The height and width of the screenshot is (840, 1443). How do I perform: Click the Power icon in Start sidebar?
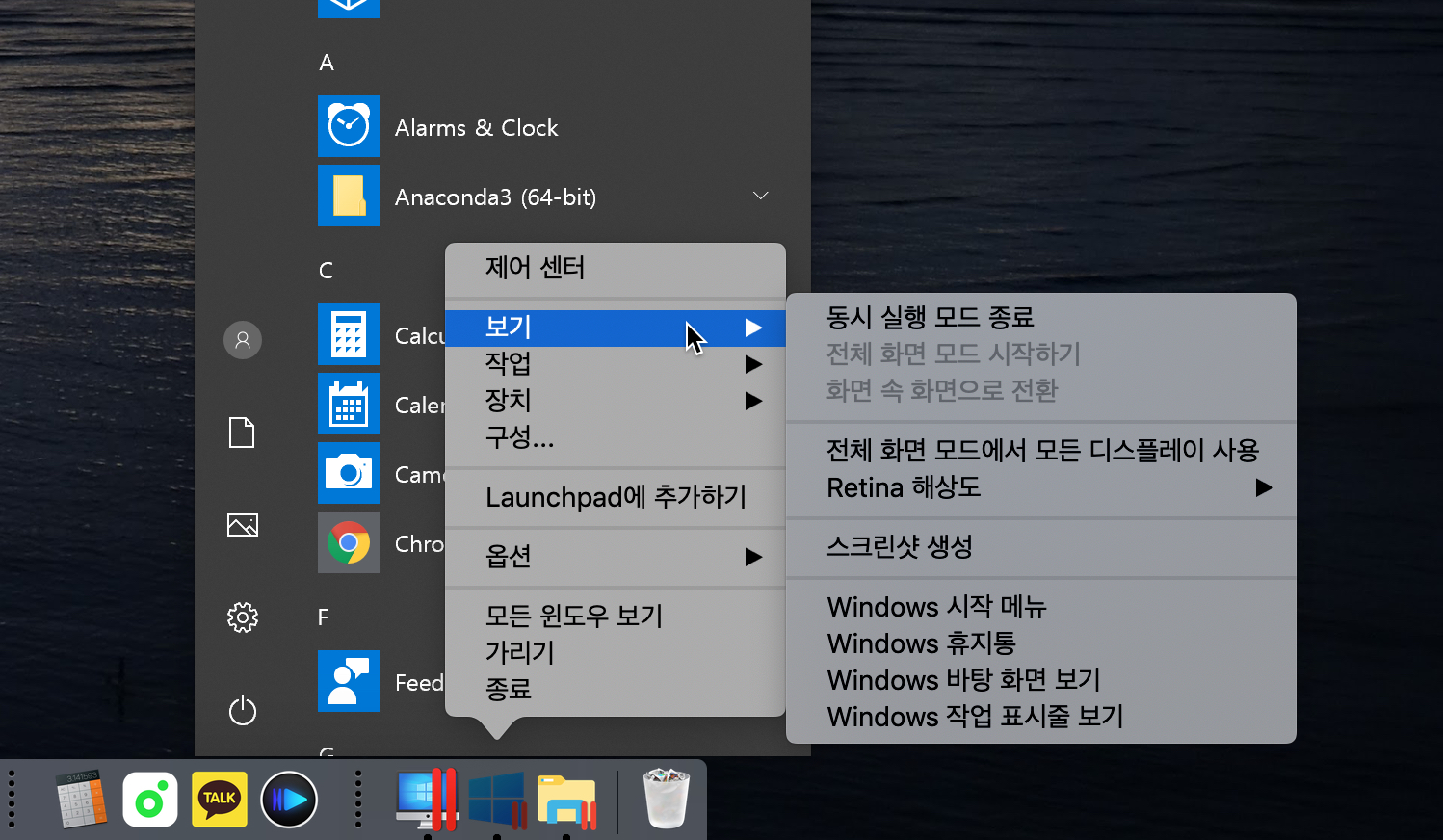click(243, 711)
